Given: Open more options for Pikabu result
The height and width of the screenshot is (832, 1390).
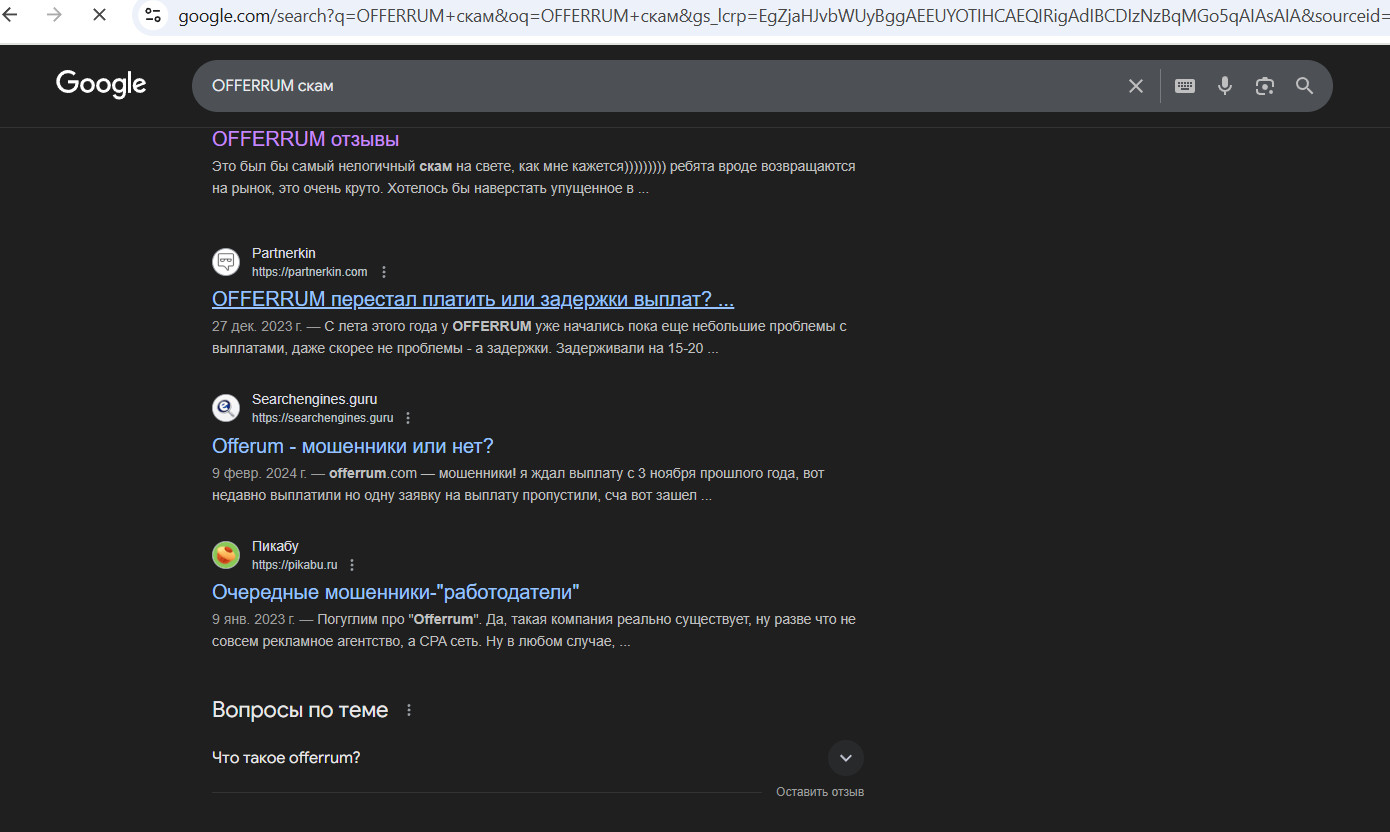Looking at the screenshot, I should coord(352,565).
